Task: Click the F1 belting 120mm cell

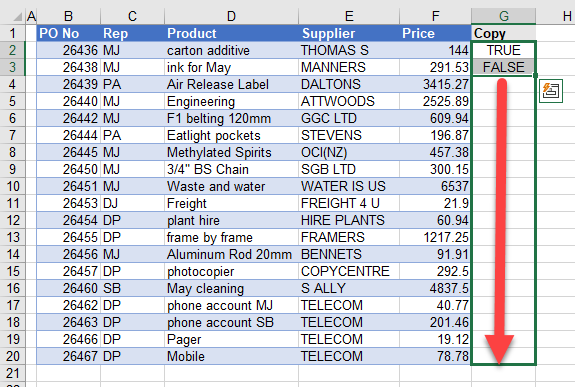Action: (x=231, y=118)
